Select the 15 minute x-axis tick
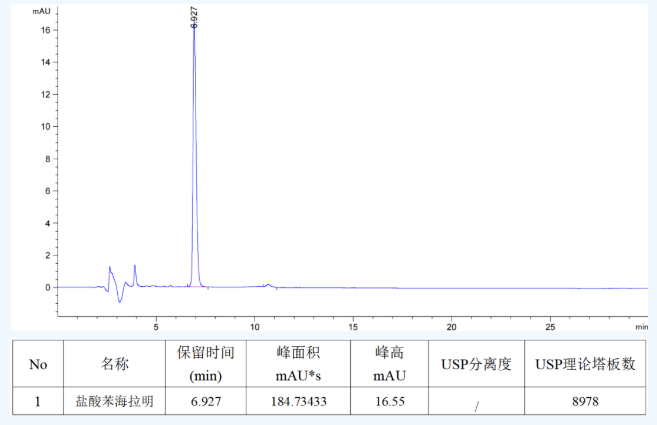Screen dimensions: 657x425 (353, 326)
